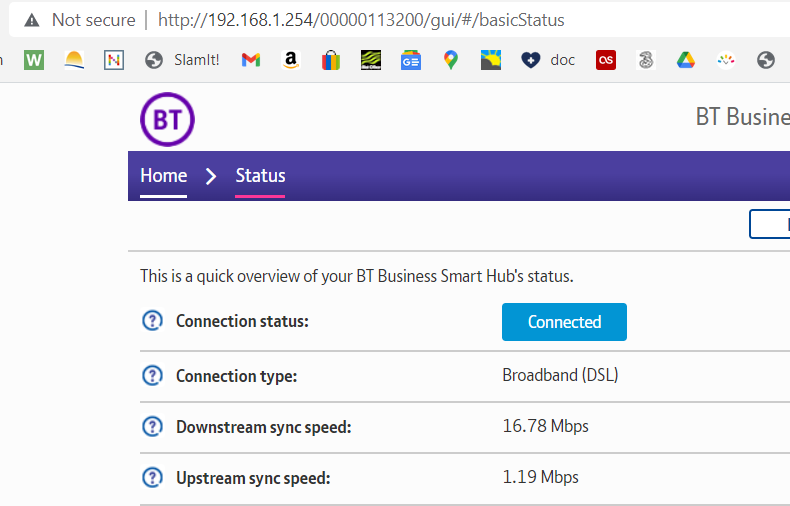
Task: Click the BT logo
Action: [167, 119]
